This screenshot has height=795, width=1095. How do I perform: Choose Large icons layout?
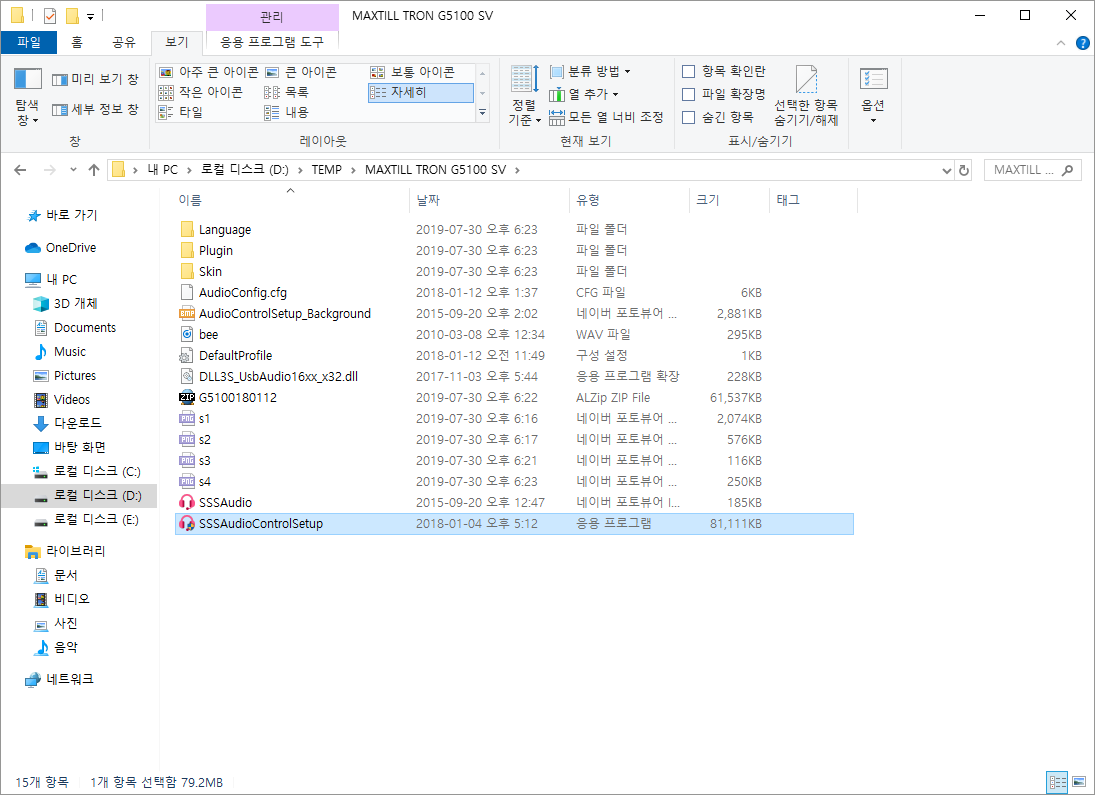[x=301, y=72]
